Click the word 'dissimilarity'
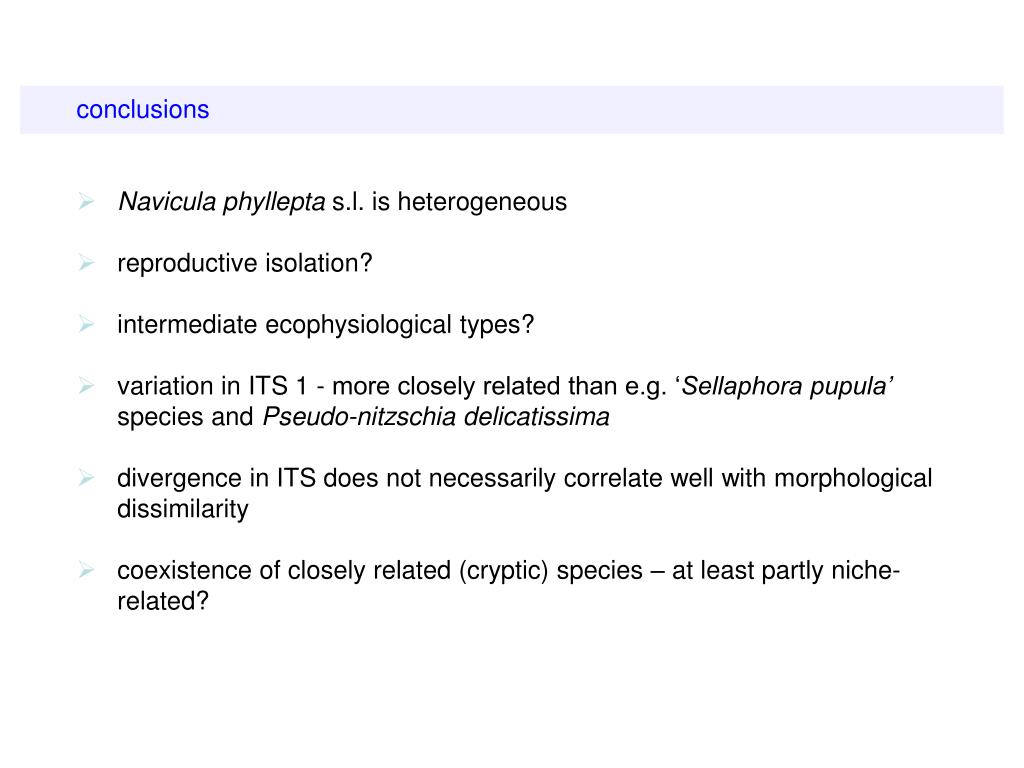The width and height of the screenshot is (1024, 768). pyautogui.click(x=183, y=509)
